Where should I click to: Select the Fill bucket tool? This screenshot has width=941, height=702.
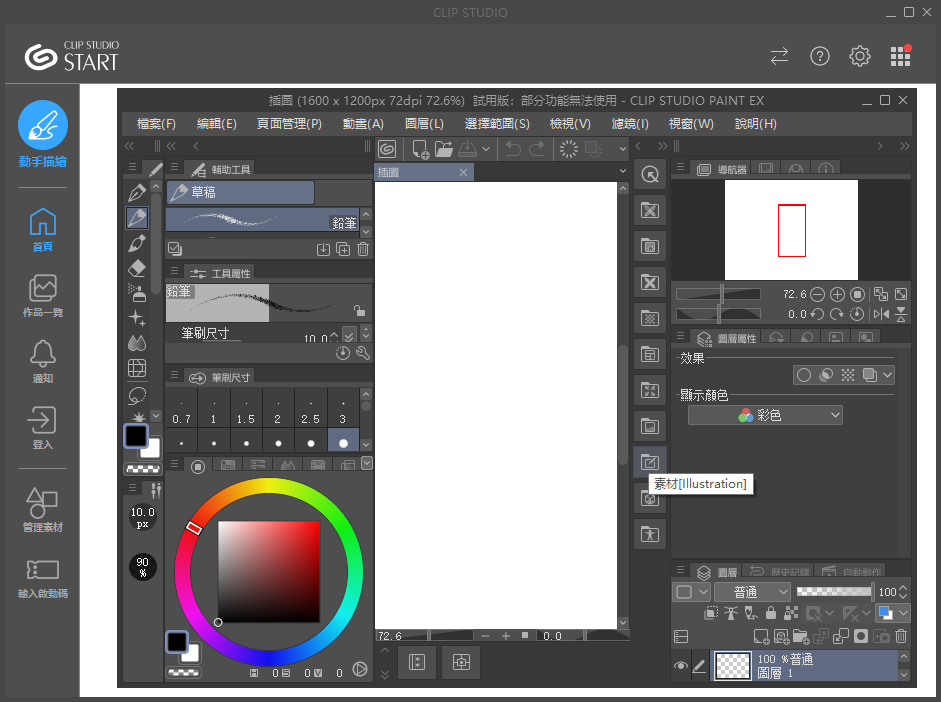click(x=138, y=342)
